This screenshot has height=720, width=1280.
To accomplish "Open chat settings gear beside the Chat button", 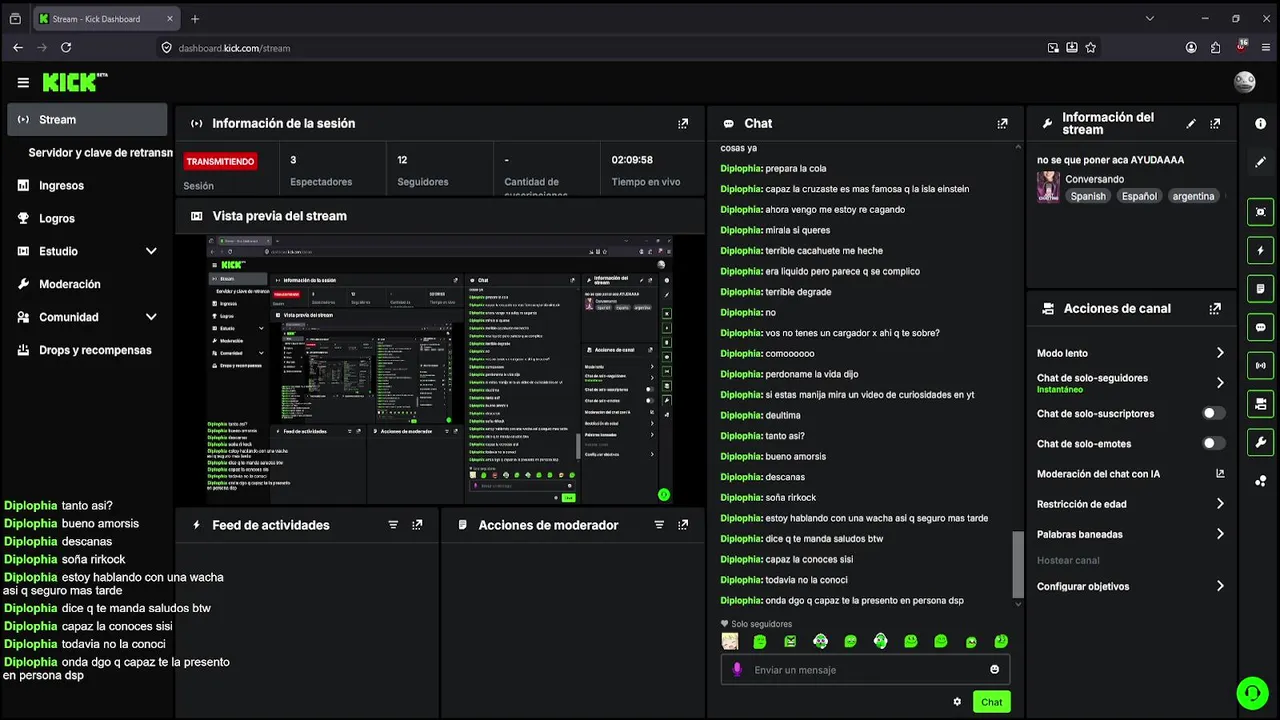I will (957, 702).
